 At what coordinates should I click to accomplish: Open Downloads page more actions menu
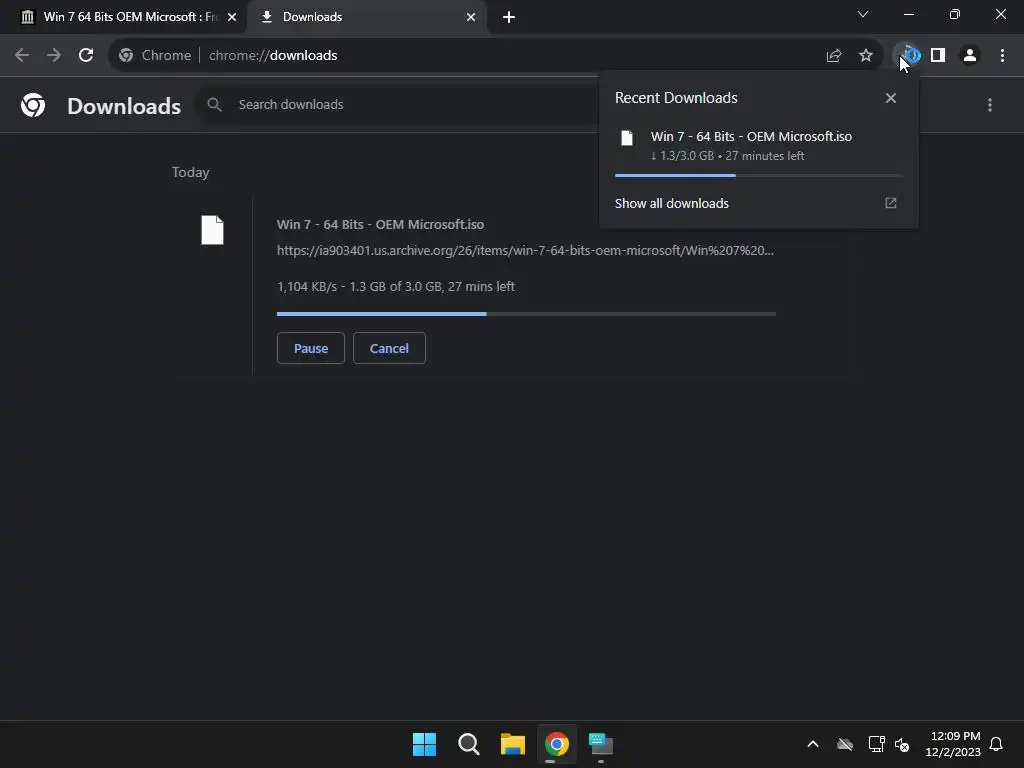click(990, 105)
